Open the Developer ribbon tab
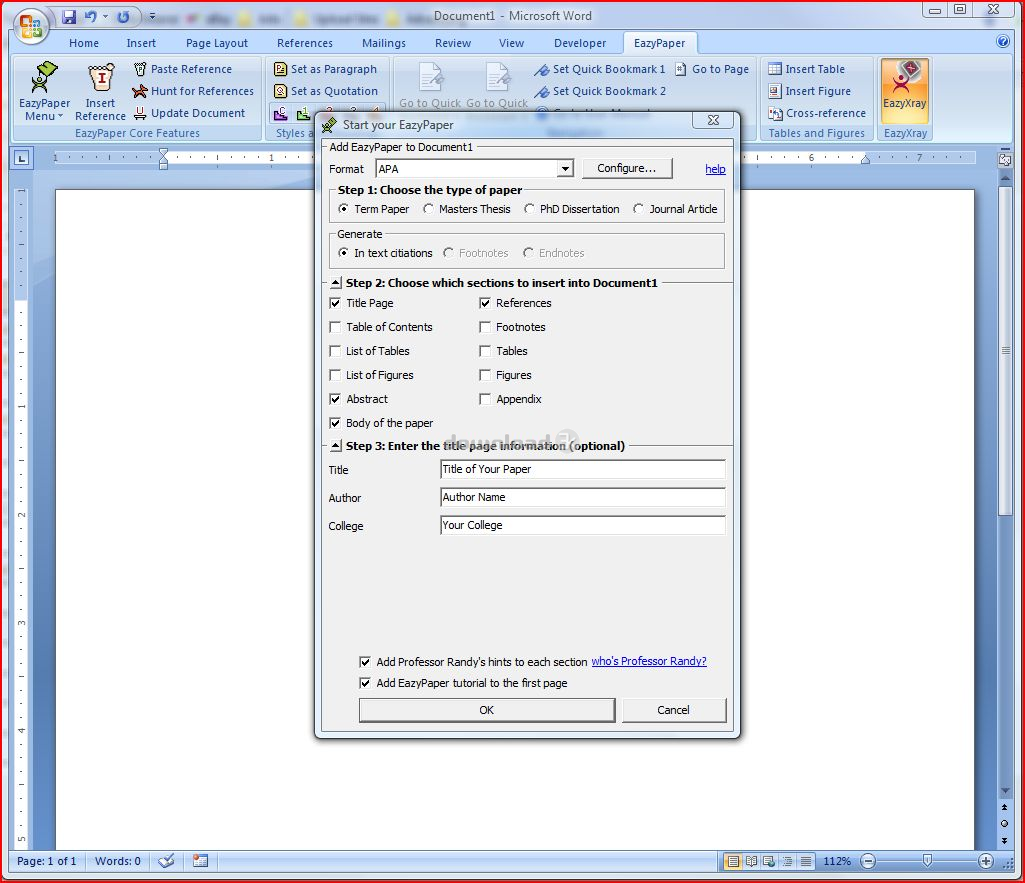This screenshot has width=1025, height=883. (580, 43)
